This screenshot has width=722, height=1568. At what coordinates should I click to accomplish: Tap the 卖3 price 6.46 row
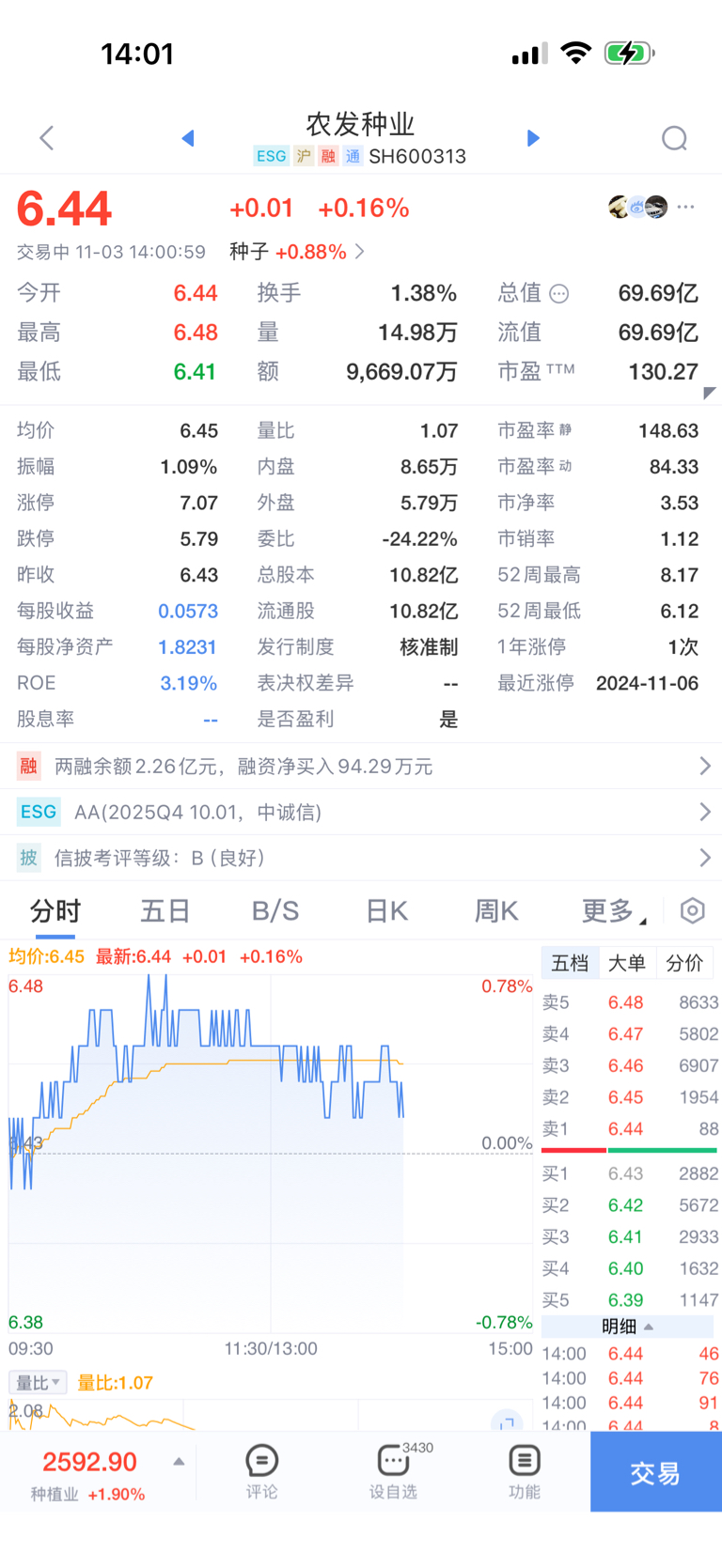tap(630, 1065)
